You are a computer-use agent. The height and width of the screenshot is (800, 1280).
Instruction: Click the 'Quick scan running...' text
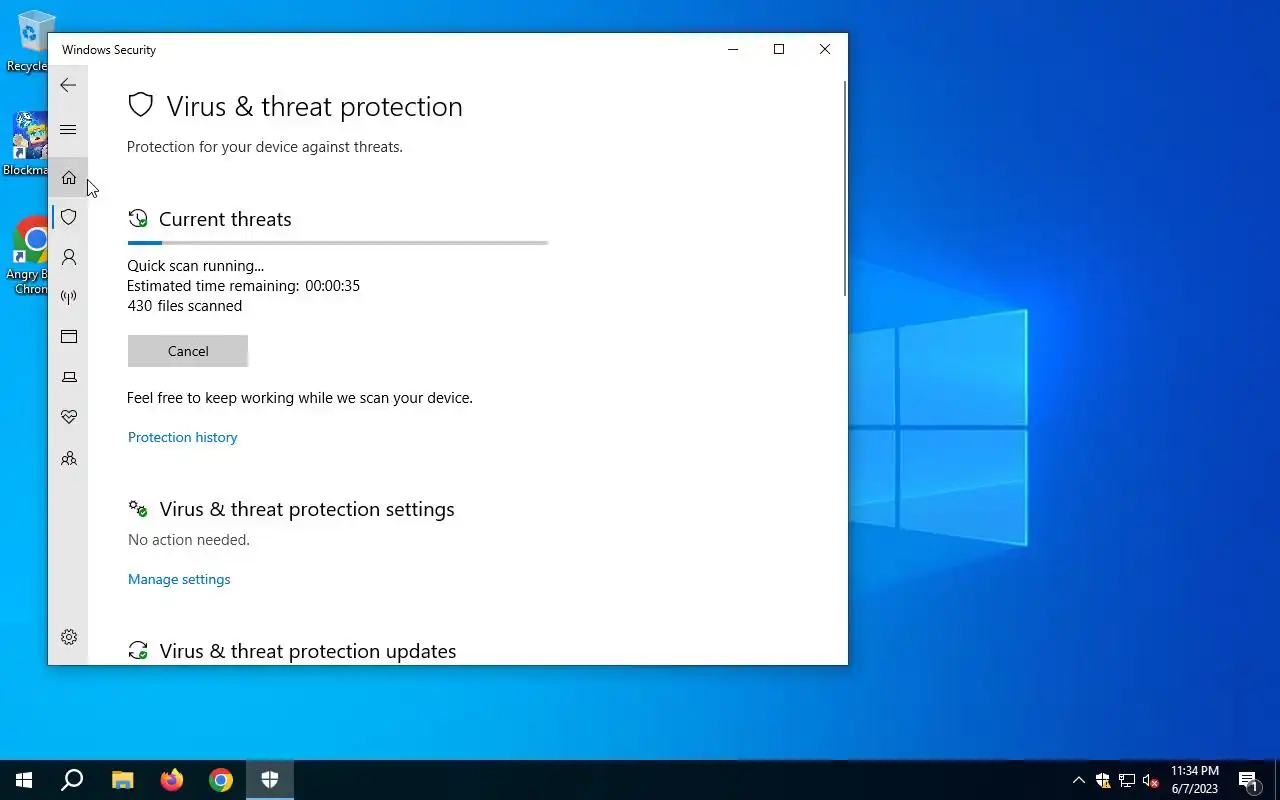pyautogui.click(x=196, y=266)
